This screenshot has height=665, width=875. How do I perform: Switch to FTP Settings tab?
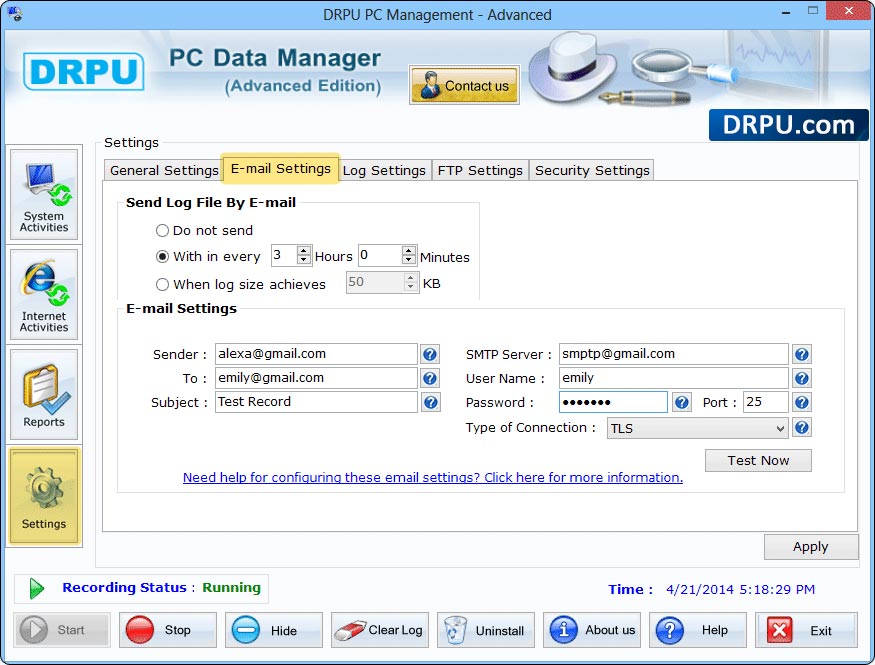click(x=480, y=170)
